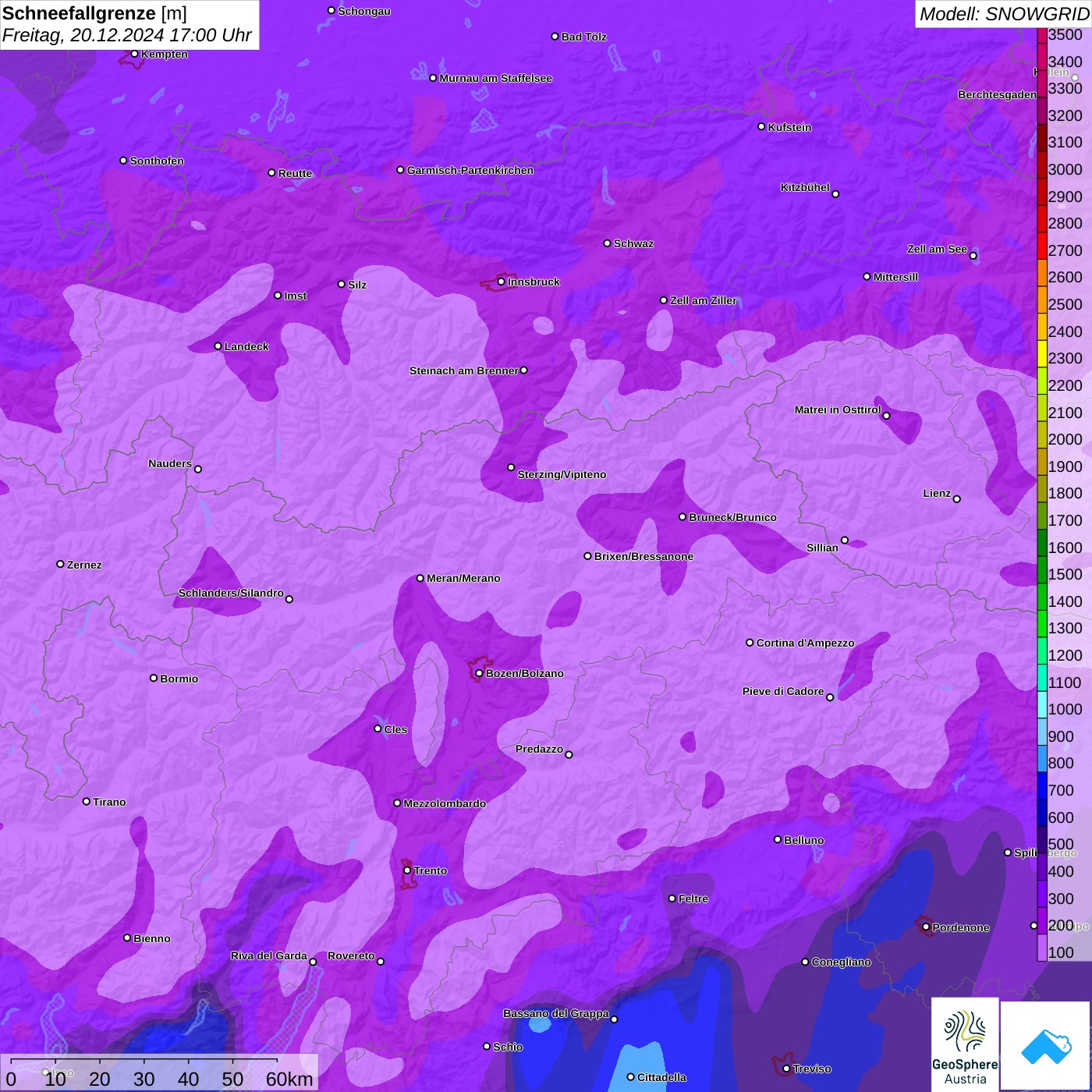Click the Cittadella marker dot
The image size is (1092, 1092).
[x=631, y=1077]
